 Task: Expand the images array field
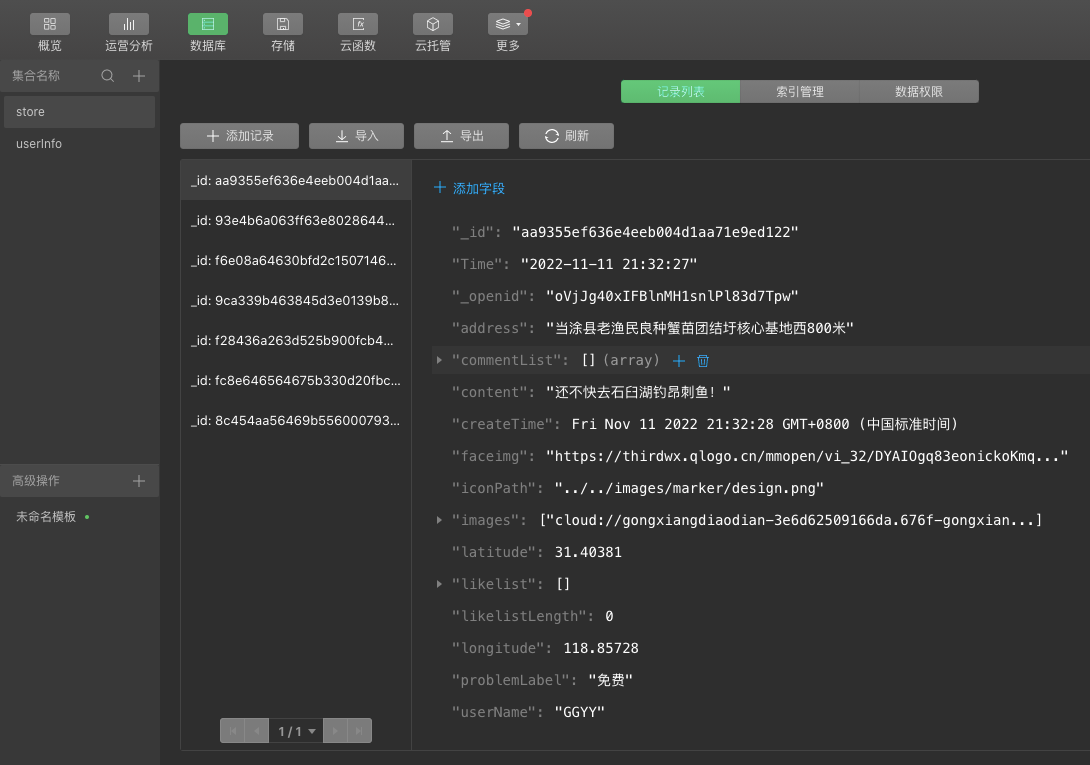point(439,520)
